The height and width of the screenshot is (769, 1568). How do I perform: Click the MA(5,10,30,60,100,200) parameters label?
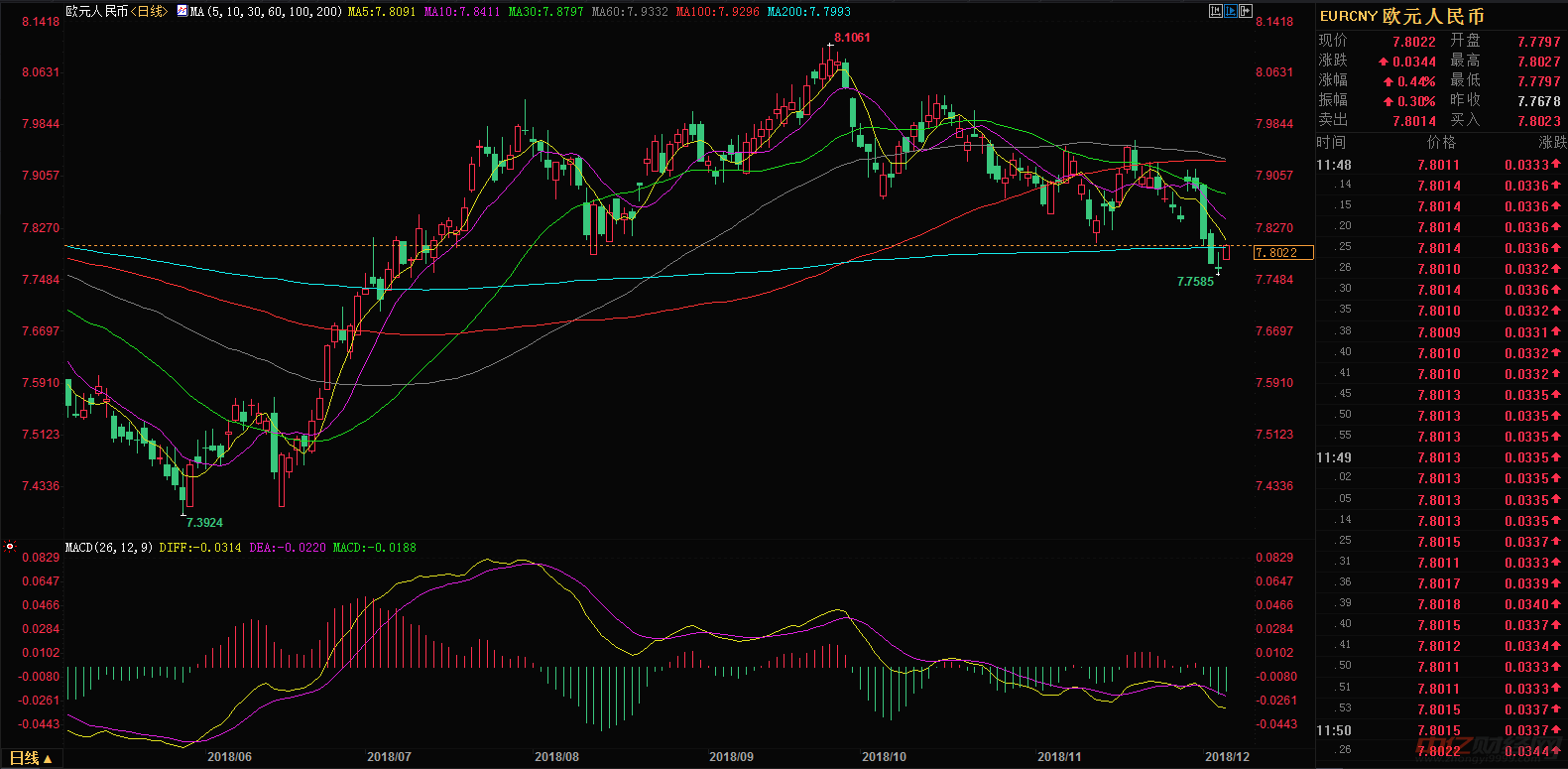pyautogui.click(x=266, y=12)
